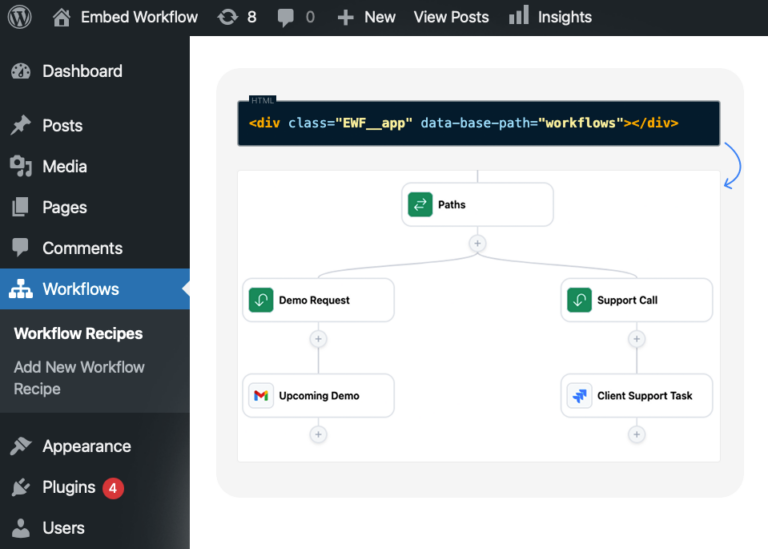This screenshot has height=549, width=768.
Task: Select the Paths workflow node
Action: coord(478,205)
